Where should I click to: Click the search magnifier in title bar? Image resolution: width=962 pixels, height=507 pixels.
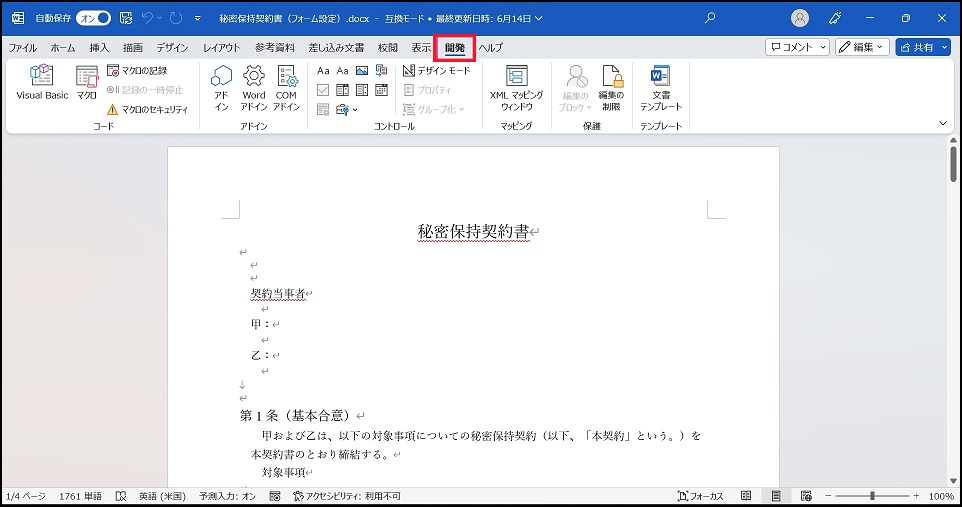point(710,18)
